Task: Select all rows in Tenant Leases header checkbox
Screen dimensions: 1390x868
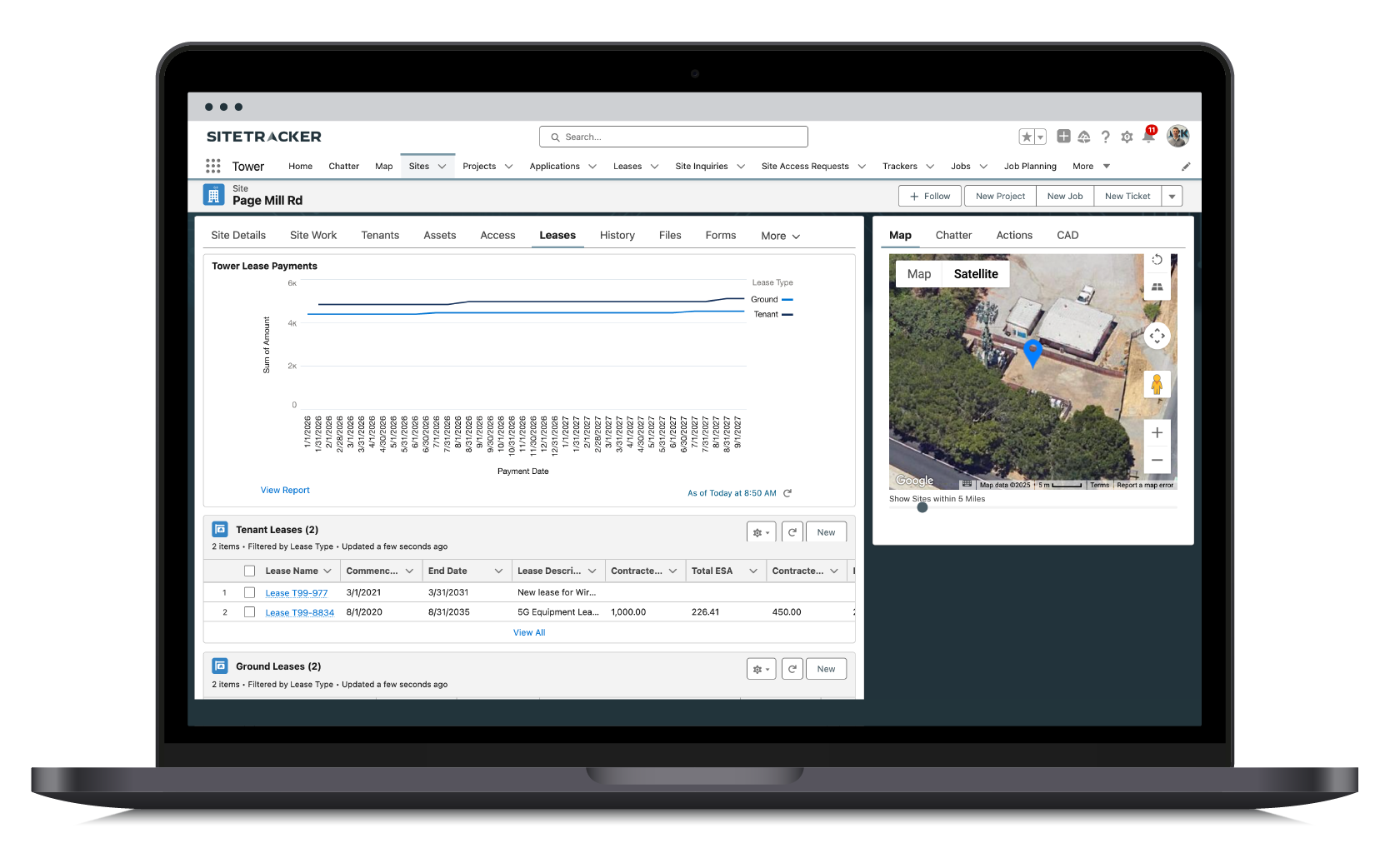Action: tap(249, 571)
